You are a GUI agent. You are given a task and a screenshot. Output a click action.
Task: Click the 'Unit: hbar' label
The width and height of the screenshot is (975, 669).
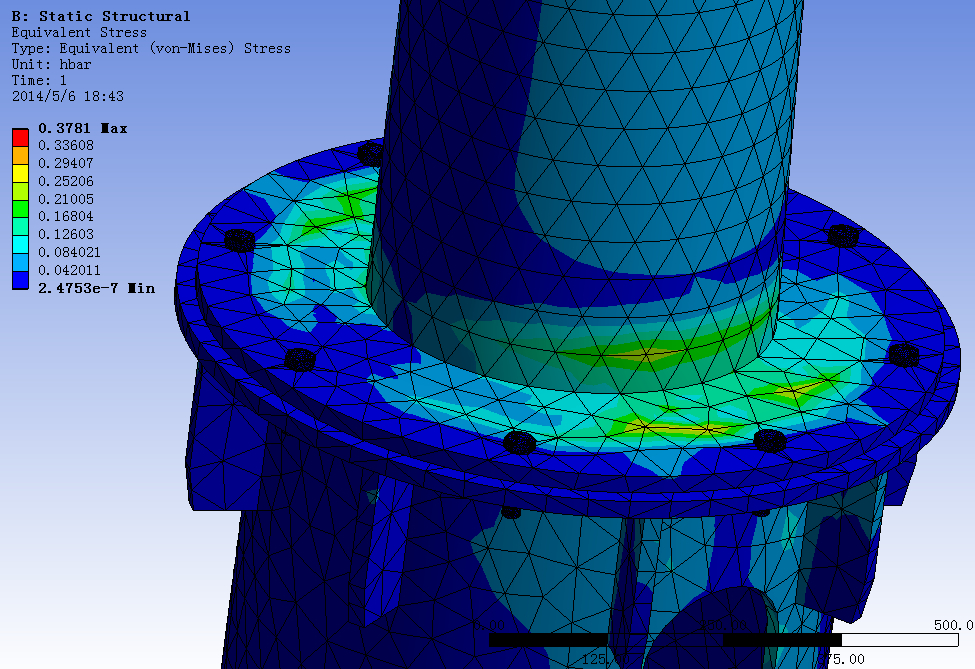click(x=51, y=65)
